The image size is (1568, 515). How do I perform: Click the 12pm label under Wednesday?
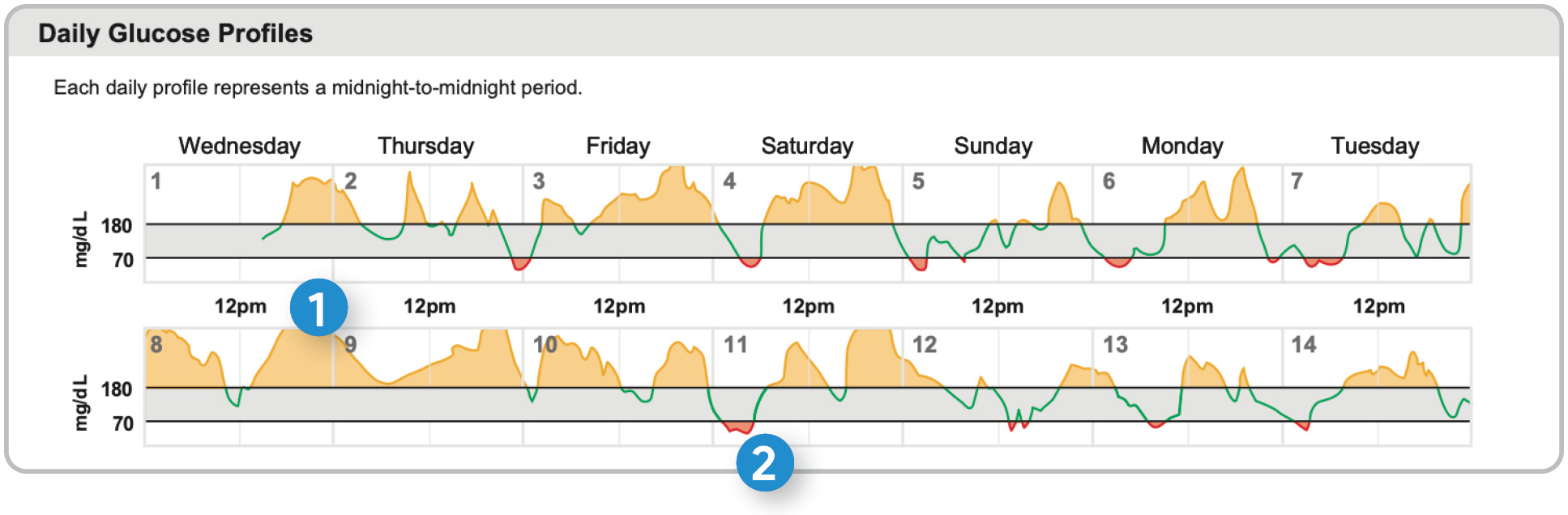click(x=240, y=306)
